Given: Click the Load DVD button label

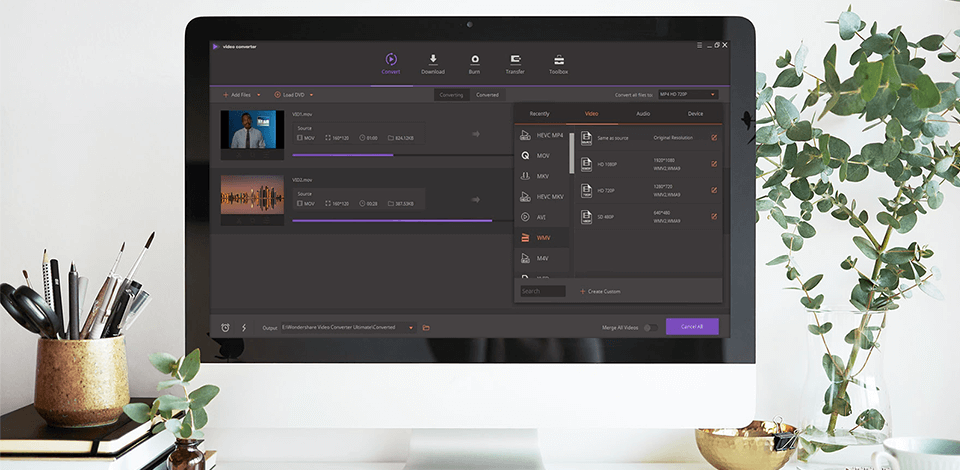Looking at the screenshot, I should (293, 95).
